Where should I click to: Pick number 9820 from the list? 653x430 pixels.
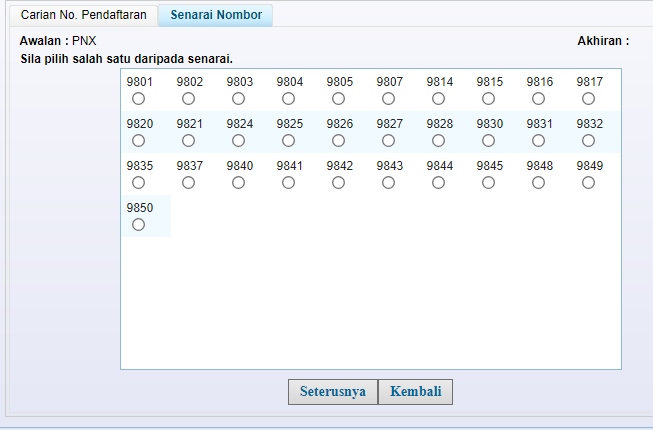[138, 141]
